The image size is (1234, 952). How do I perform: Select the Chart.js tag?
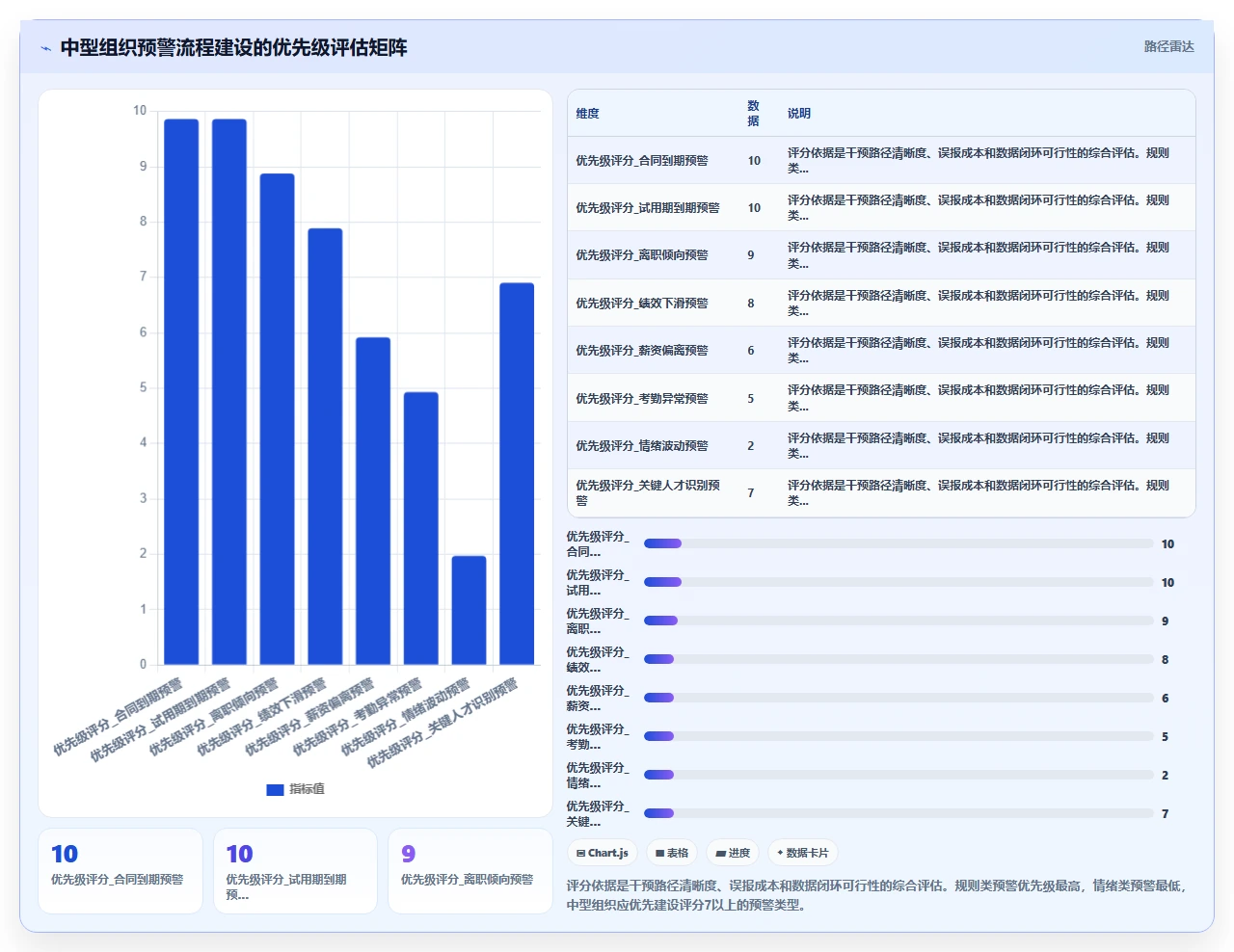[x=603, y=853]
